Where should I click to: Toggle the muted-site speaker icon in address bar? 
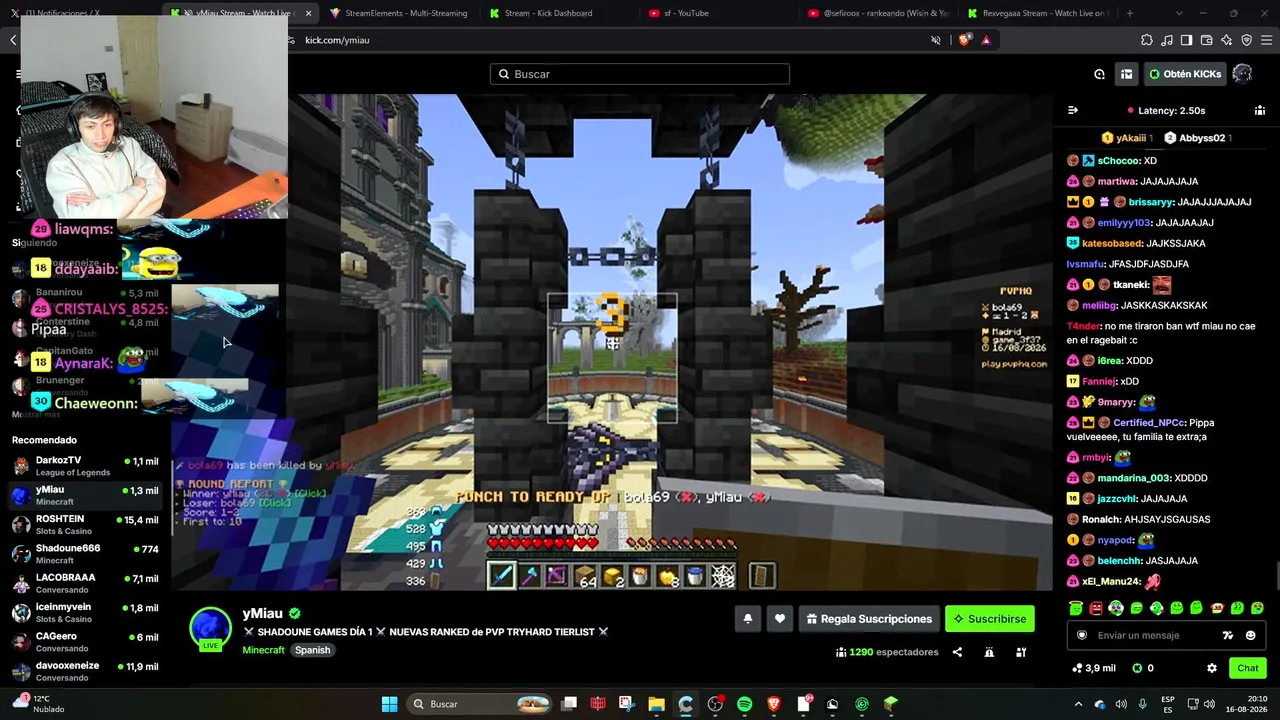pyautogui.click(x=936, y=40)
